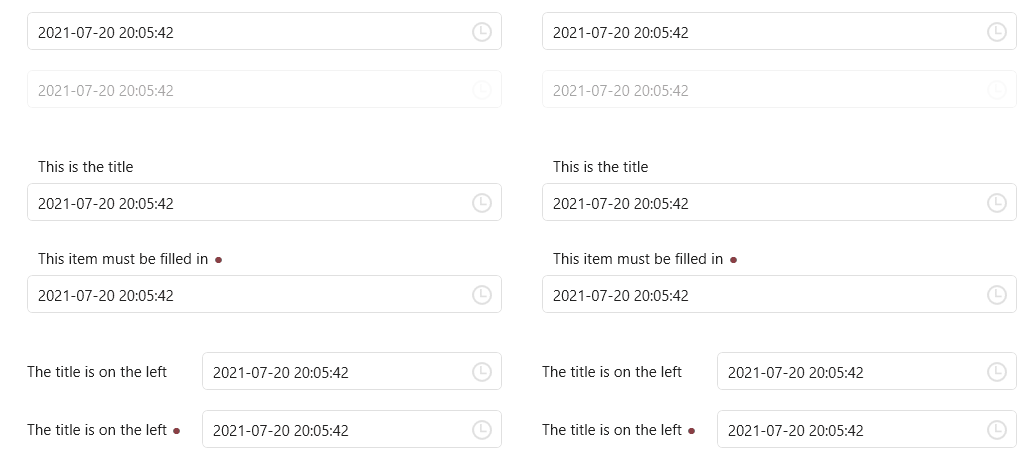Screen dimensions: 1036x458
Task: Open the clock picker under right 'This is the title'
Action: pyautogui.click(x=996, y=202)
